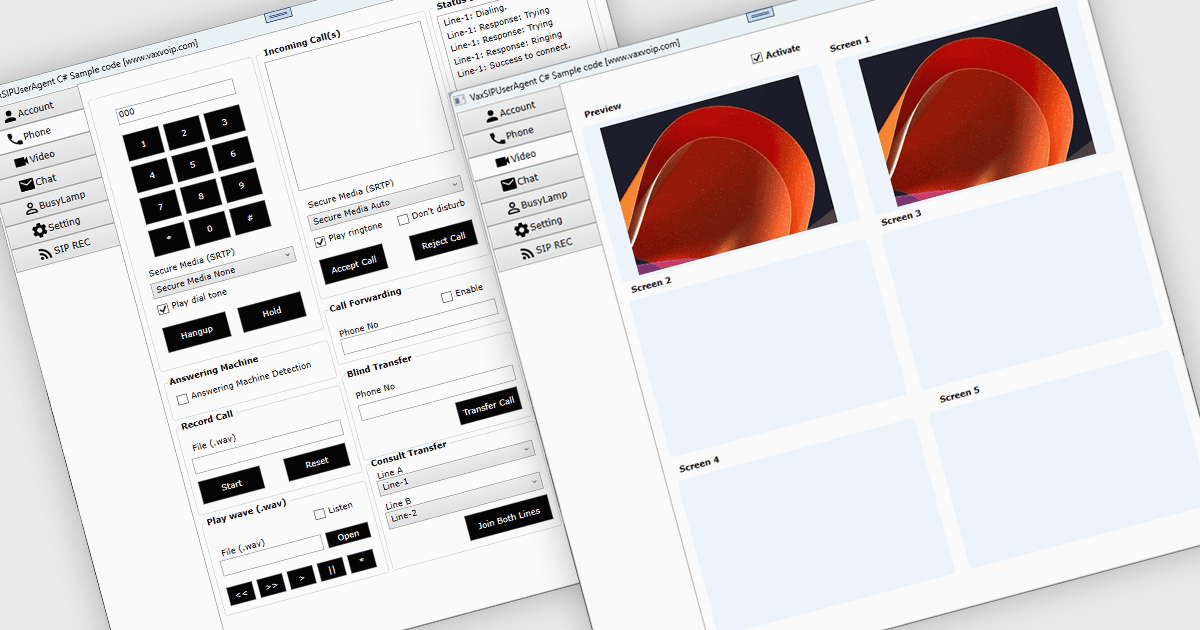Open the Secure Media Auto dropdown
This screenshot has width=1200, height=630.
[386, 204]
